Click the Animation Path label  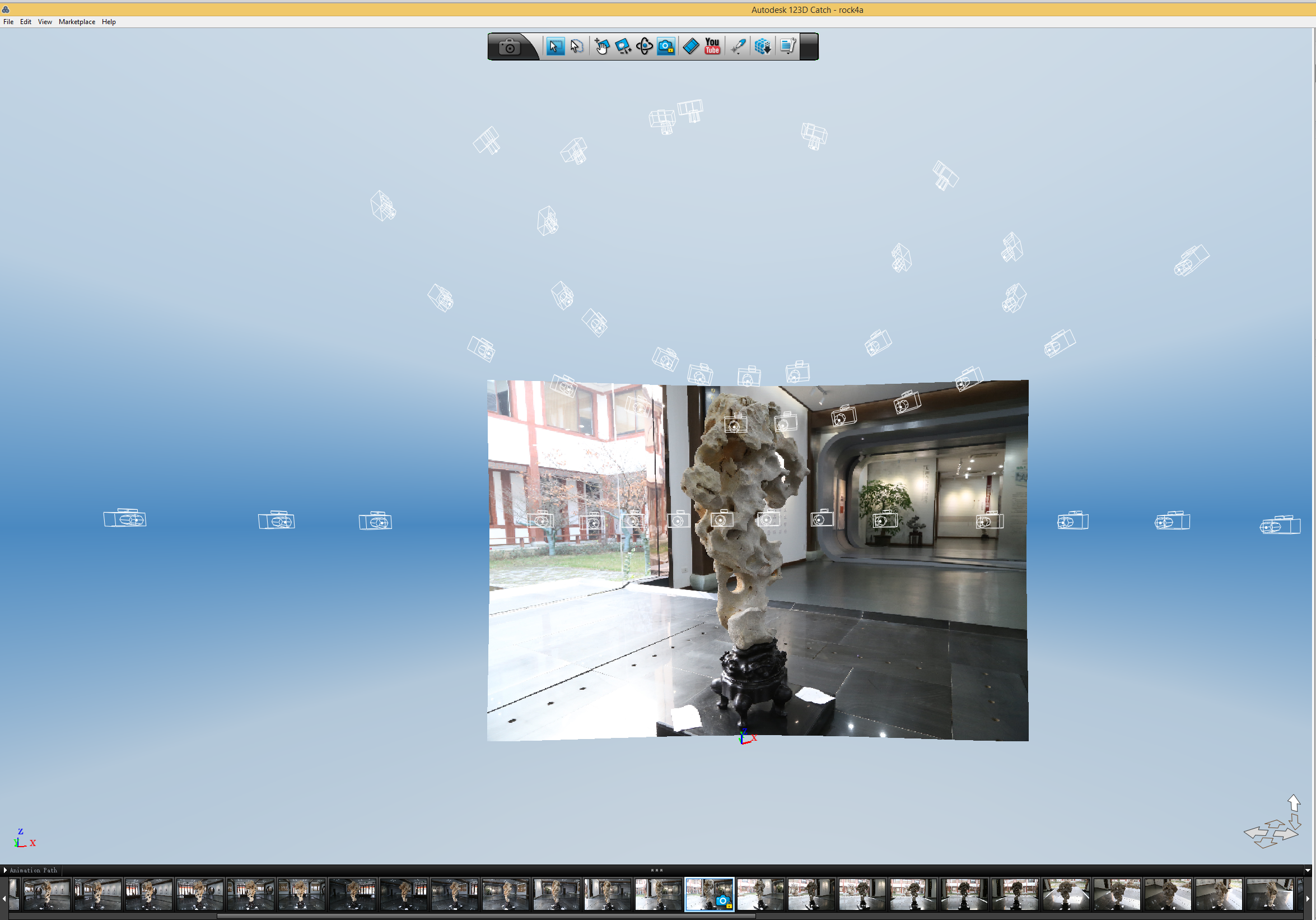[34, 870]
